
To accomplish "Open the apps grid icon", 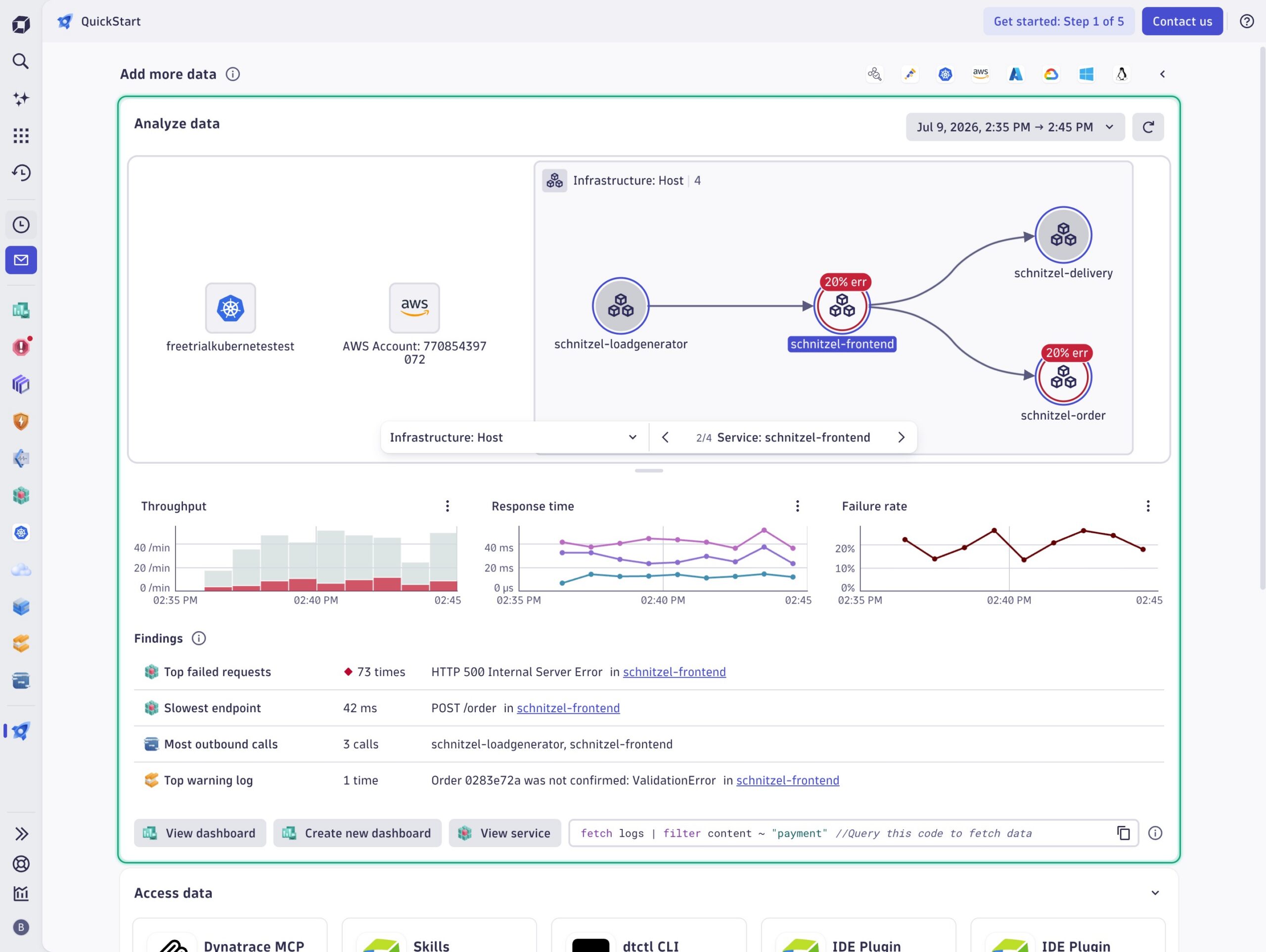I will [21, 135].
